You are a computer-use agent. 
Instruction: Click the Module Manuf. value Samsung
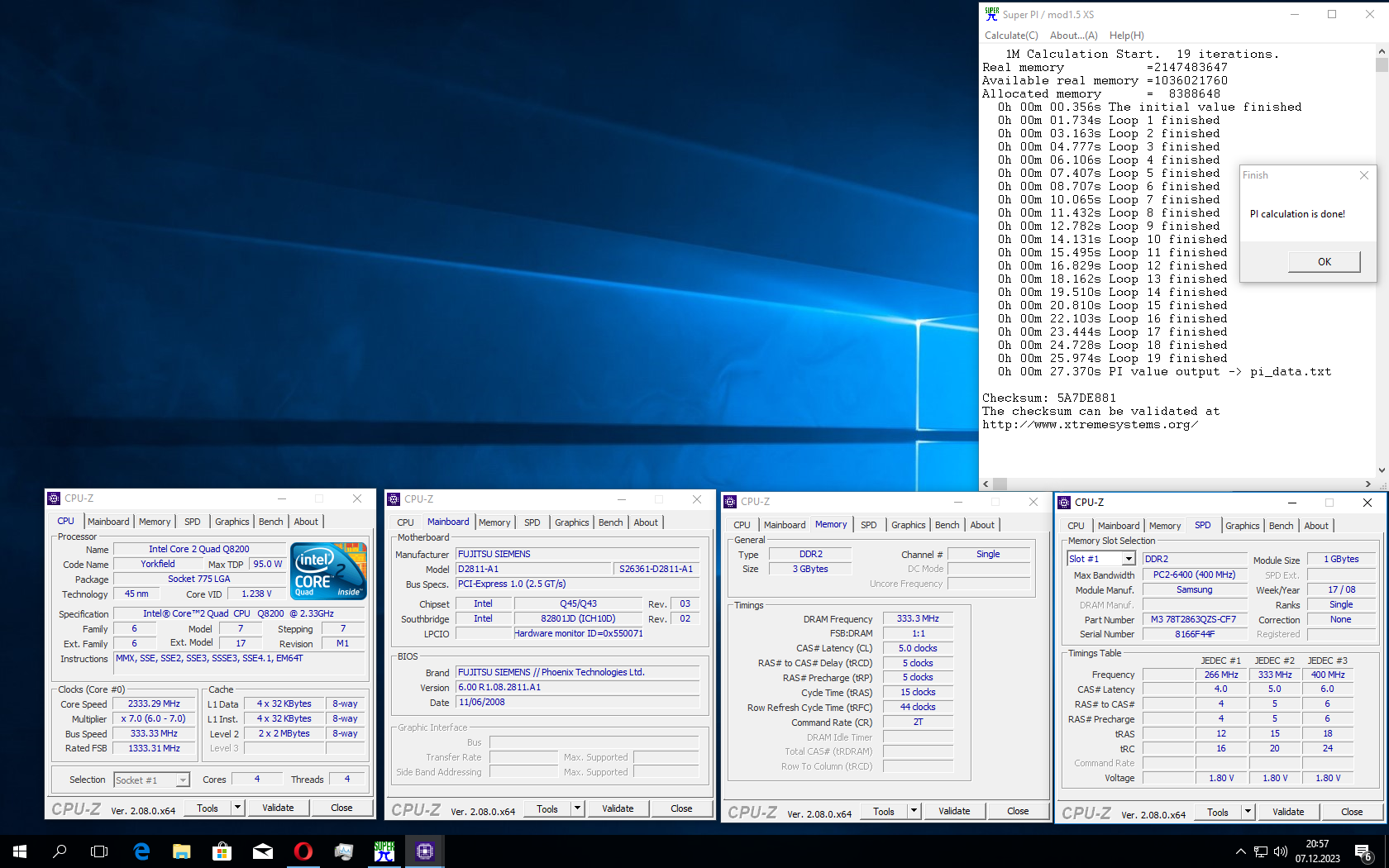[1194, 589]
